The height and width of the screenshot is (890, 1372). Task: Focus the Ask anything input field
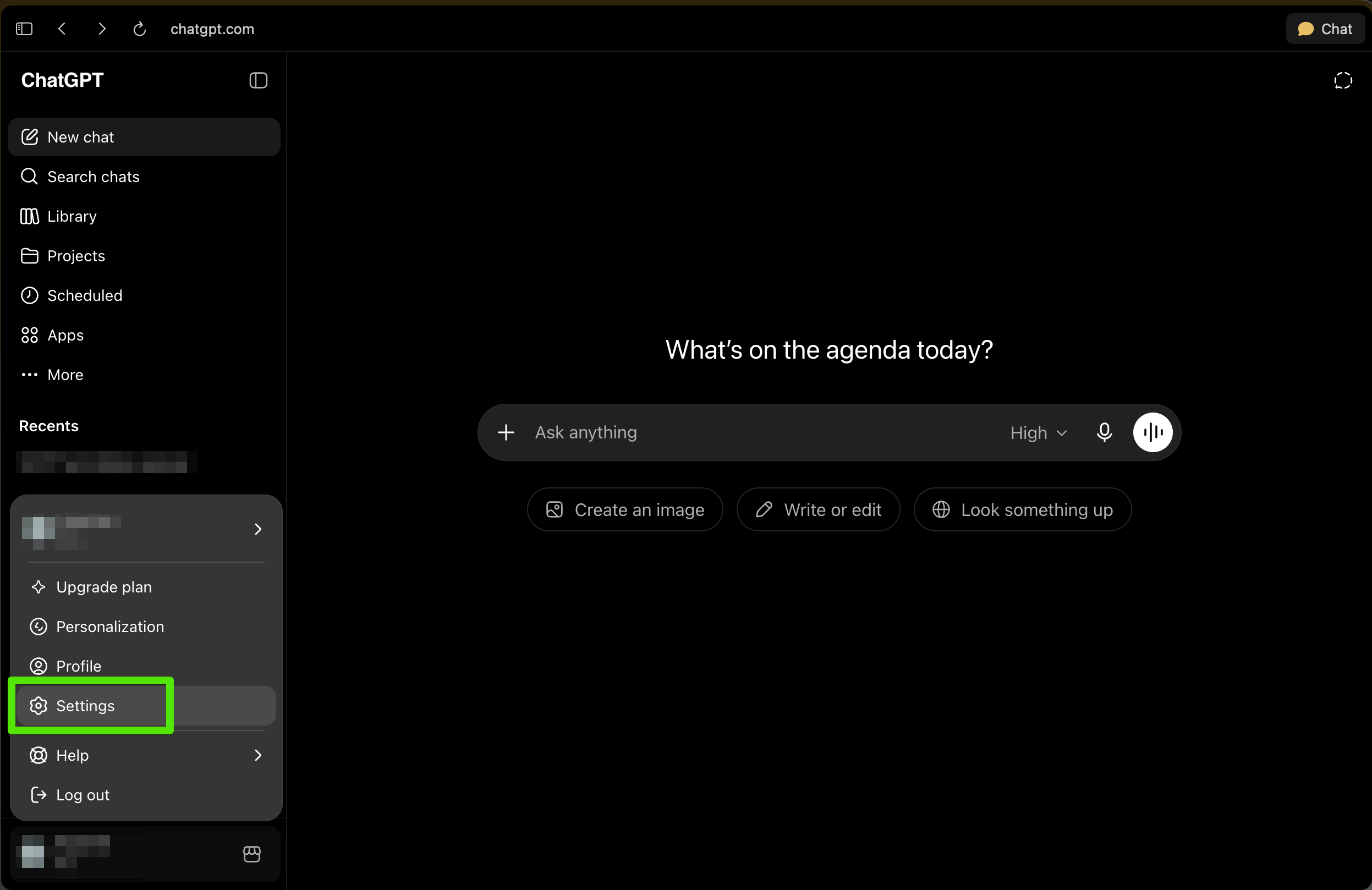pyautogui.click(x=764, y=432)
